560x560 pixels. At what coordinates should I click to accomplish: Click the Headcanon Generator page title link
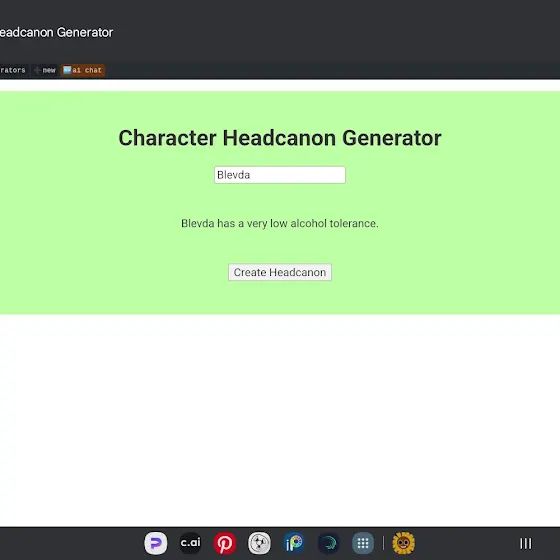[x=56, y=32]
